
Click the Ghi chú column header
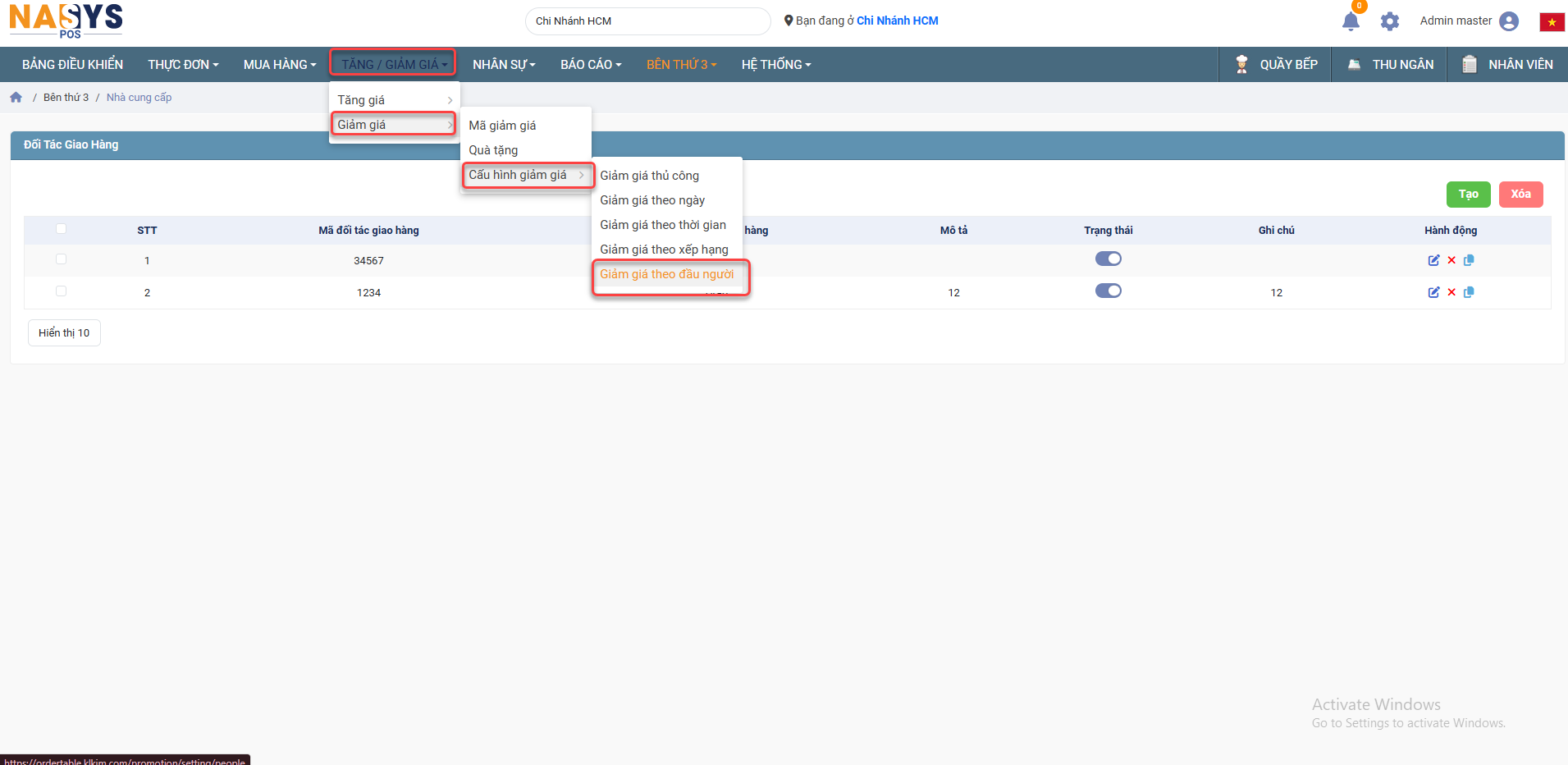[1276, 230]
